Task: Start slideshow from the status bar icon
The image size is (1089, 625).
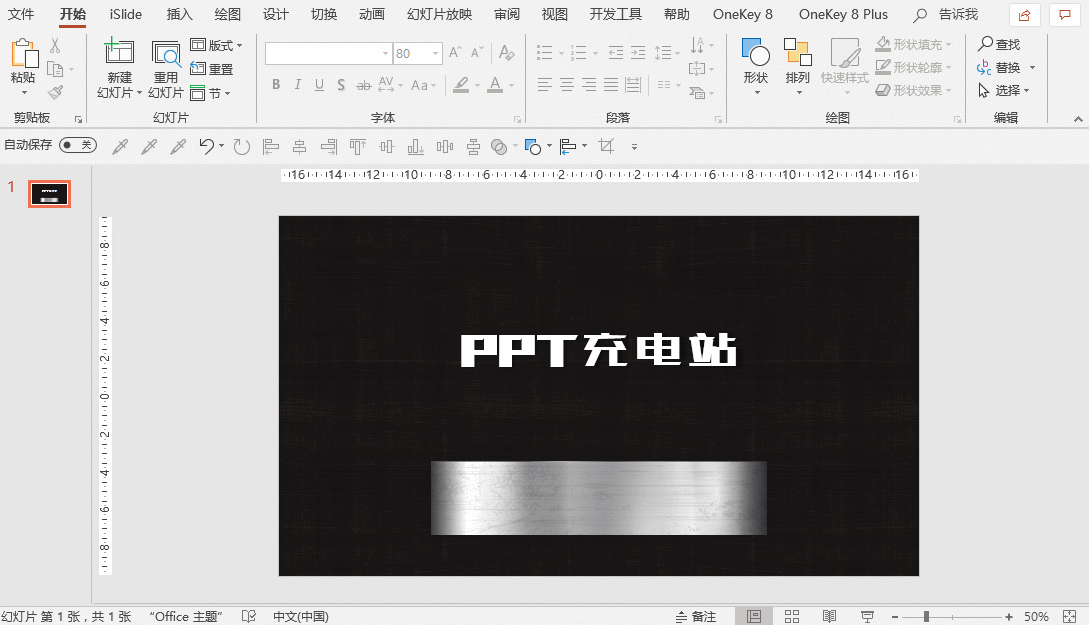Action: coord(867,617)
